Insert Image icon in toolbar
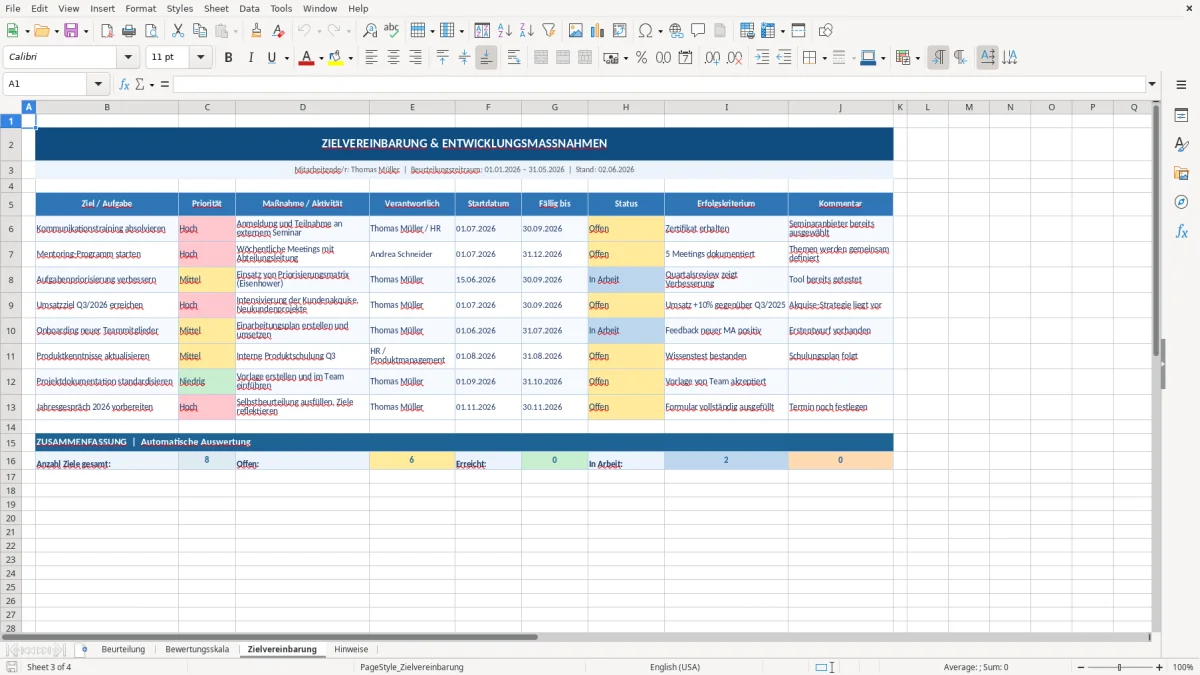Screen dimensions: 1200x675 coord(576,31)
